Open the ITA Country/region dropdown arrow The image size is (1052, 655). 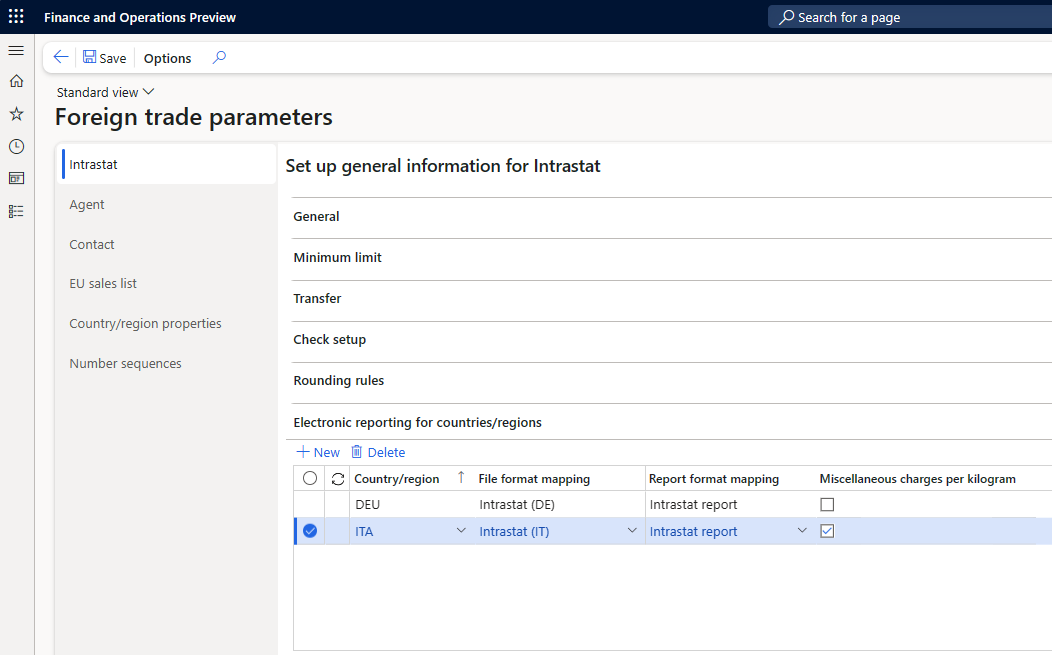pos(461,530)
